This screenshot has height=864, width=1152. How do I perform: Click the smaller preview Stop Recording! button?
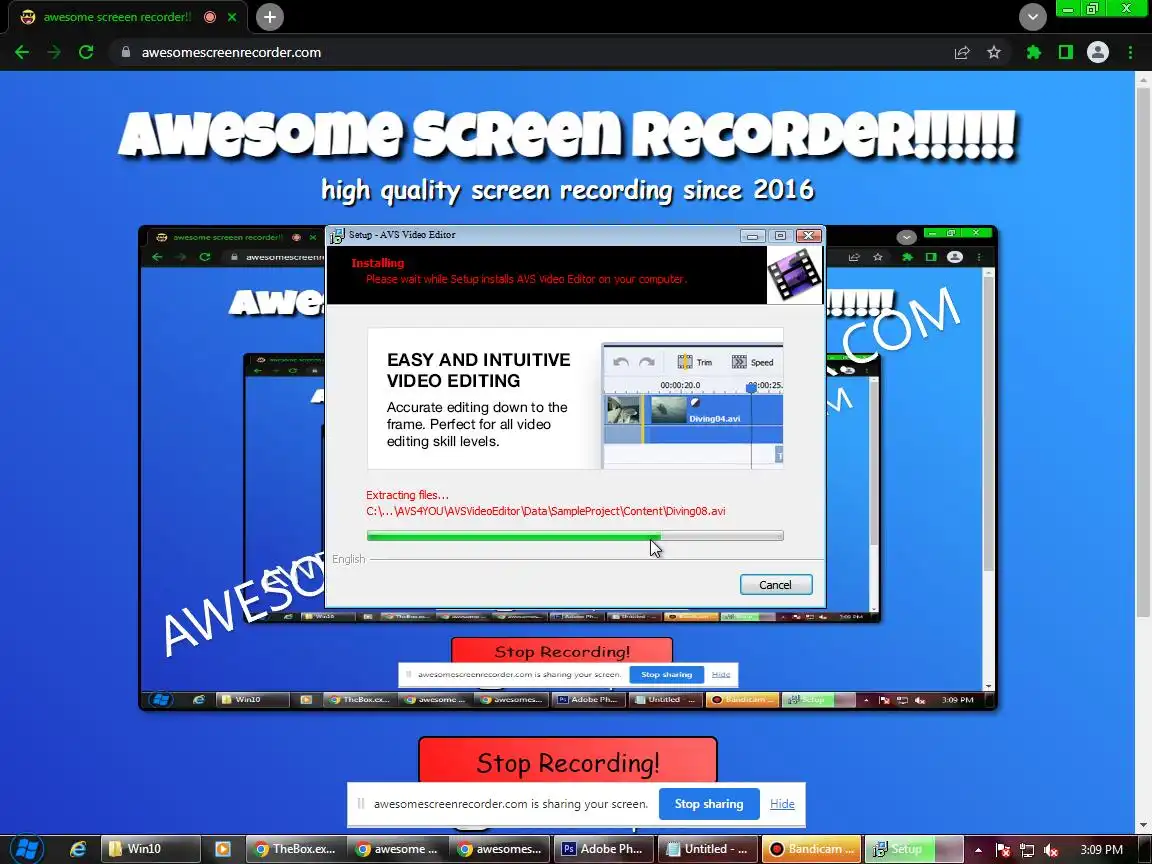[562, 651]
